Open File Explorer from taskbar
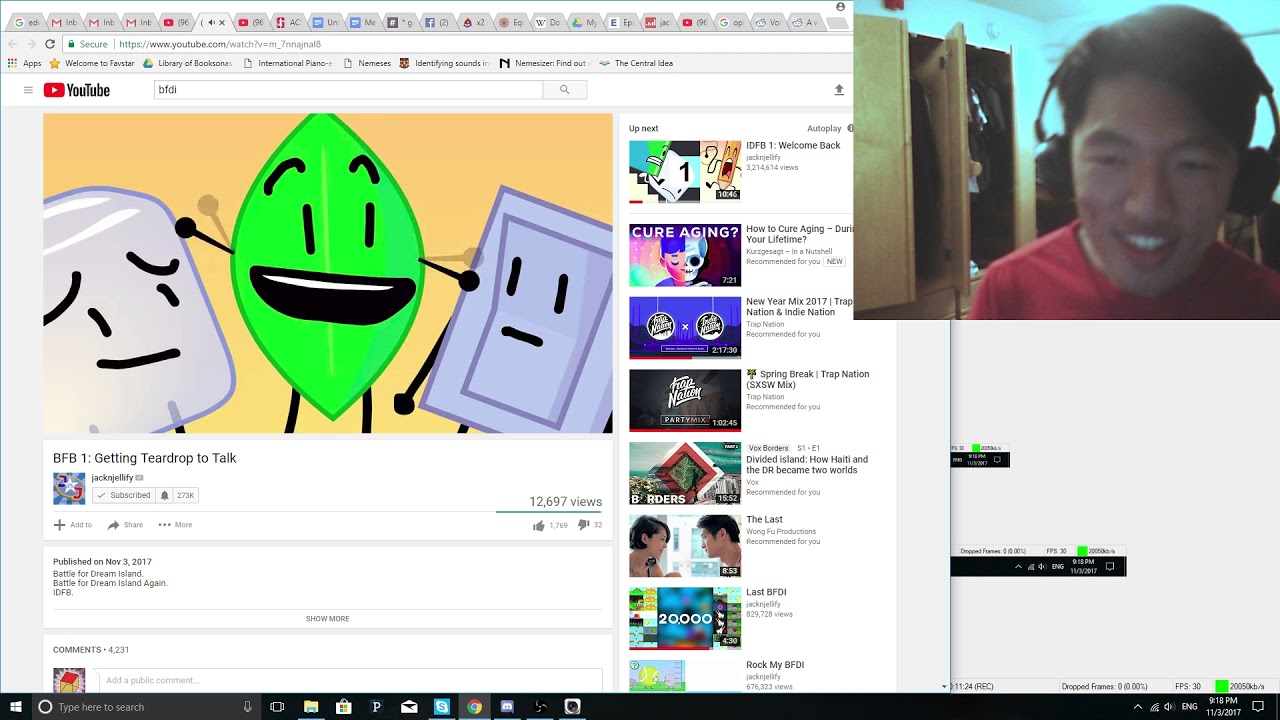Screen dimensions: 1280x720 point(311,707)
